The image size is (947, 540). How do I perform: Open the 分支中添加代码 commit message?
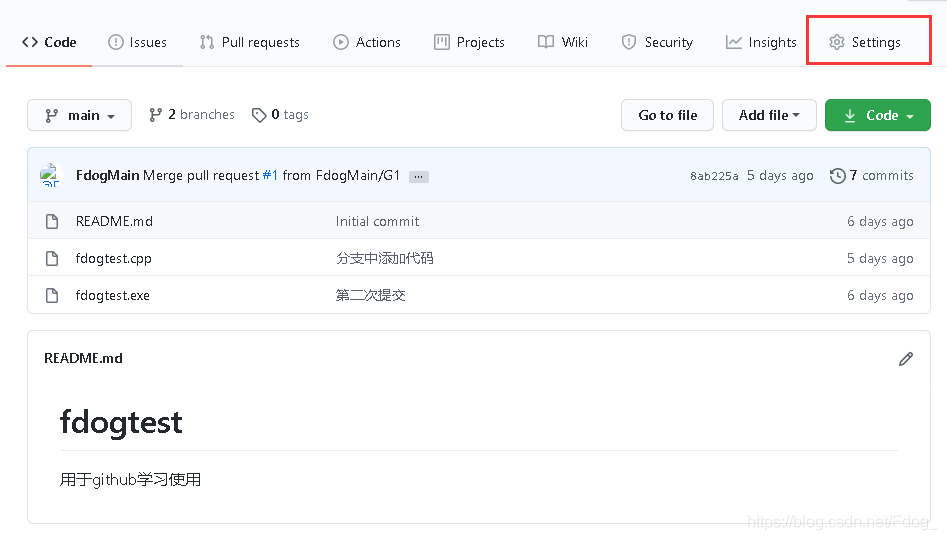tap(385, 259)
